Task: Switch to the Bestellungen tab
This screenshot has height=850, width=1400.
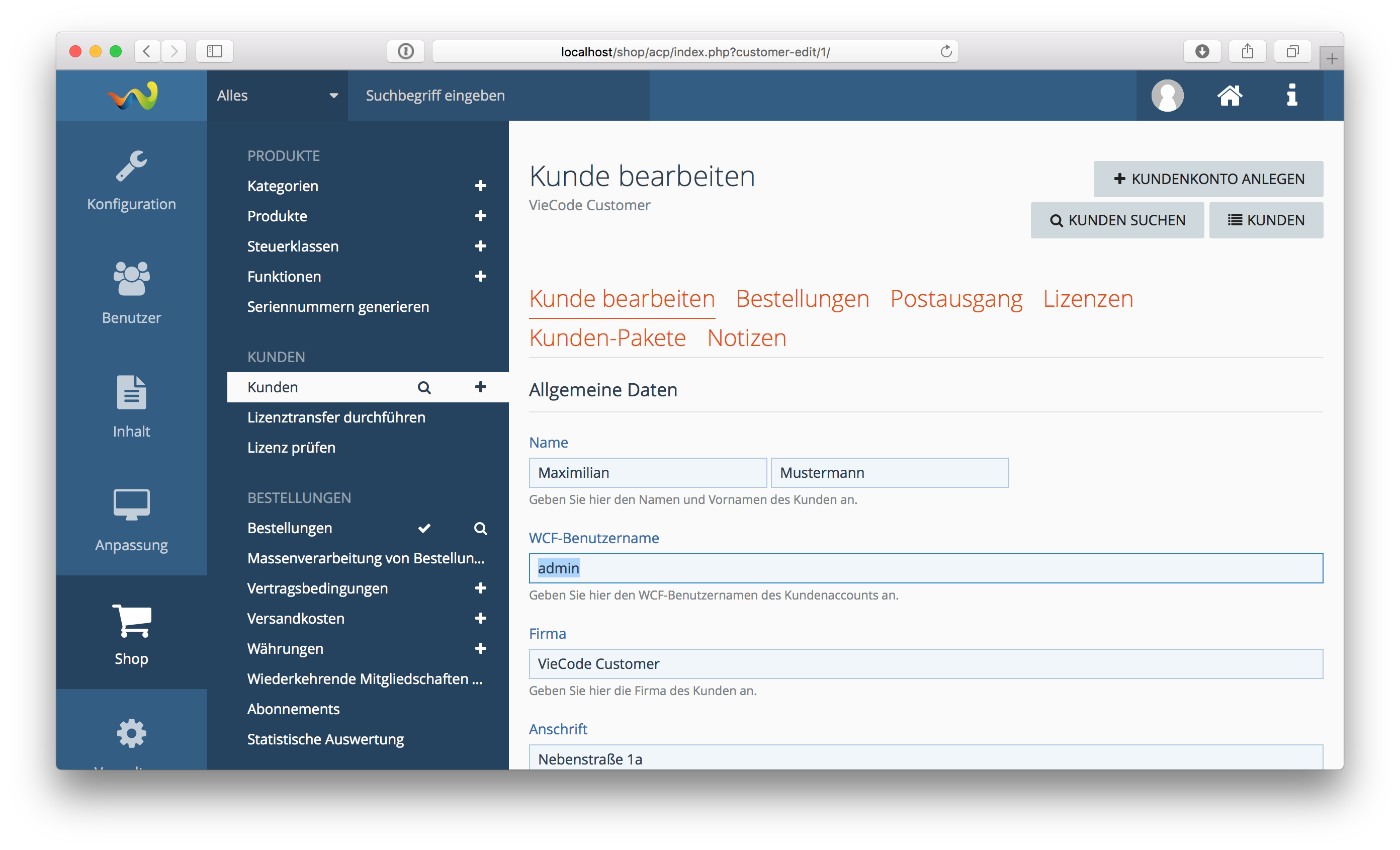Action: click(x=802, y=299)
